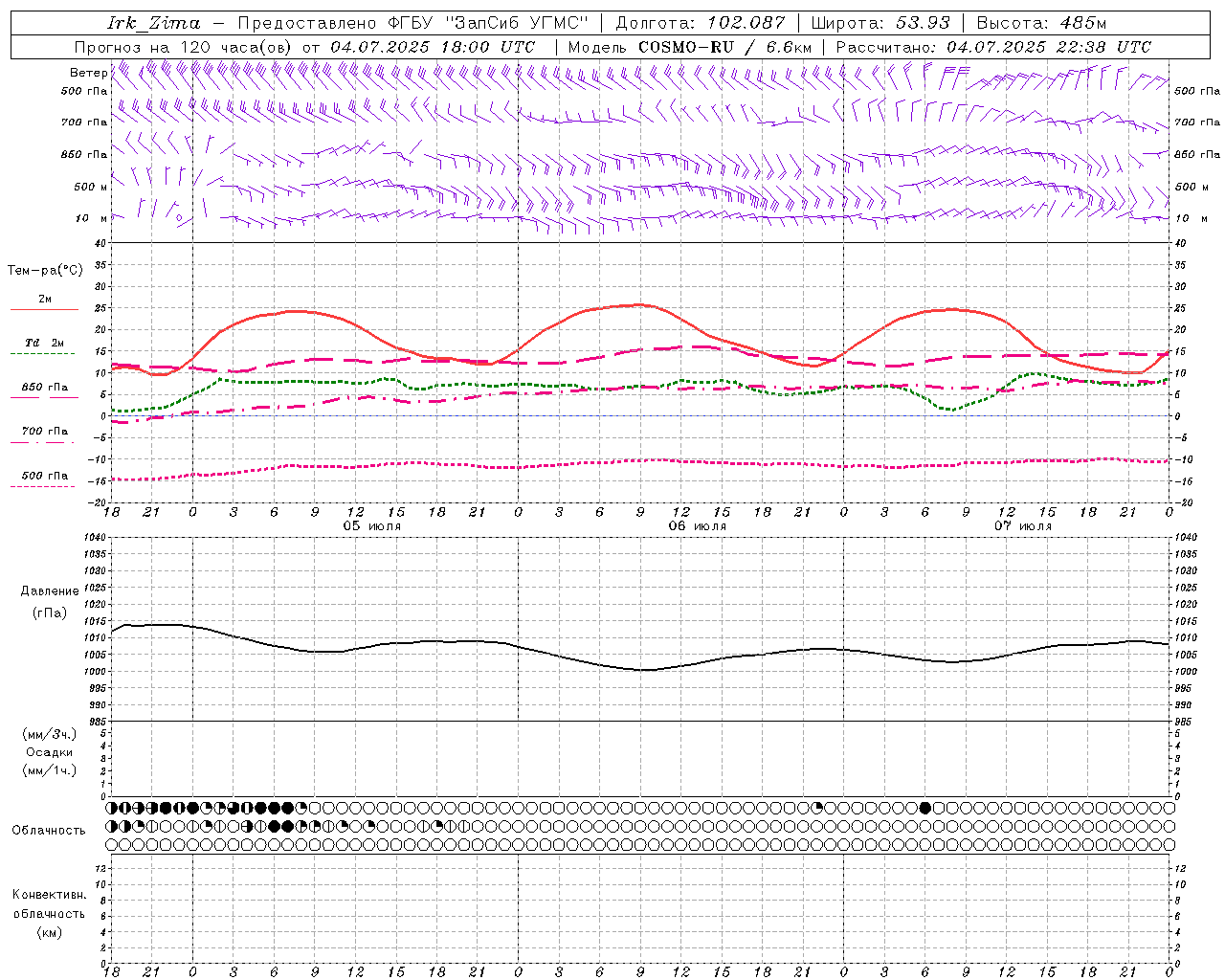Click the Облачность row label
Screen dimensions: 1225x980
coord(49,831)
